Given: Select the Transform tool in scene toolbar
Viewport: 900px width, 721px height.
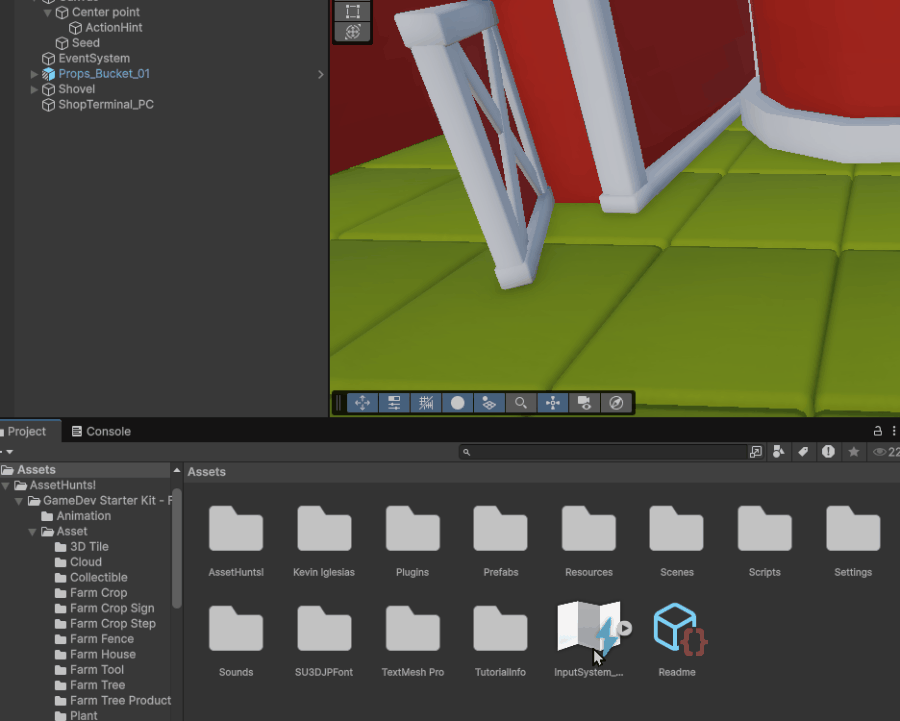Looking at the screenshot, I should (x=352, y=32).
